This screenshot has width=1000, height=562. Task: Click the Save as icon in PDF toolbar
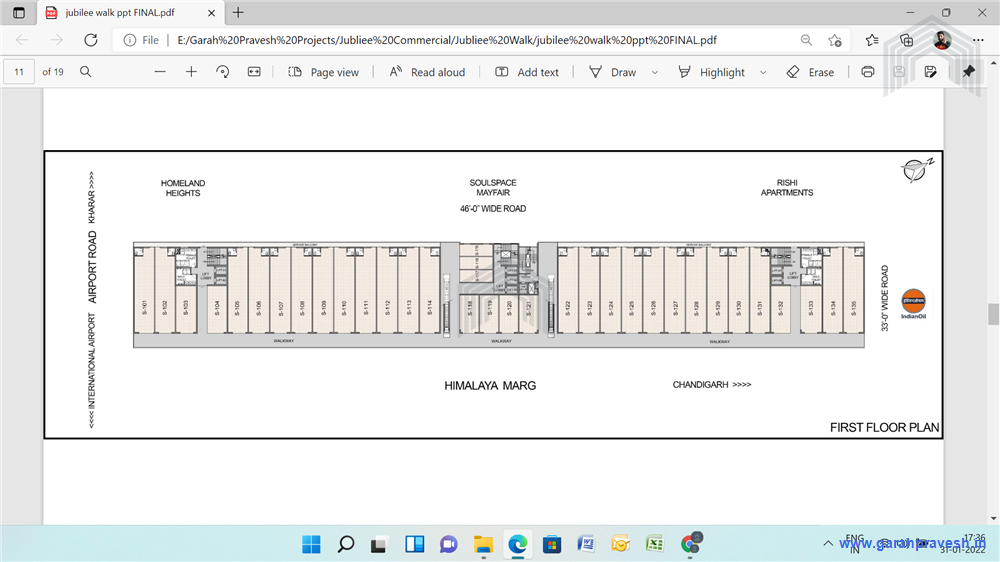click(x=930, y=72)
